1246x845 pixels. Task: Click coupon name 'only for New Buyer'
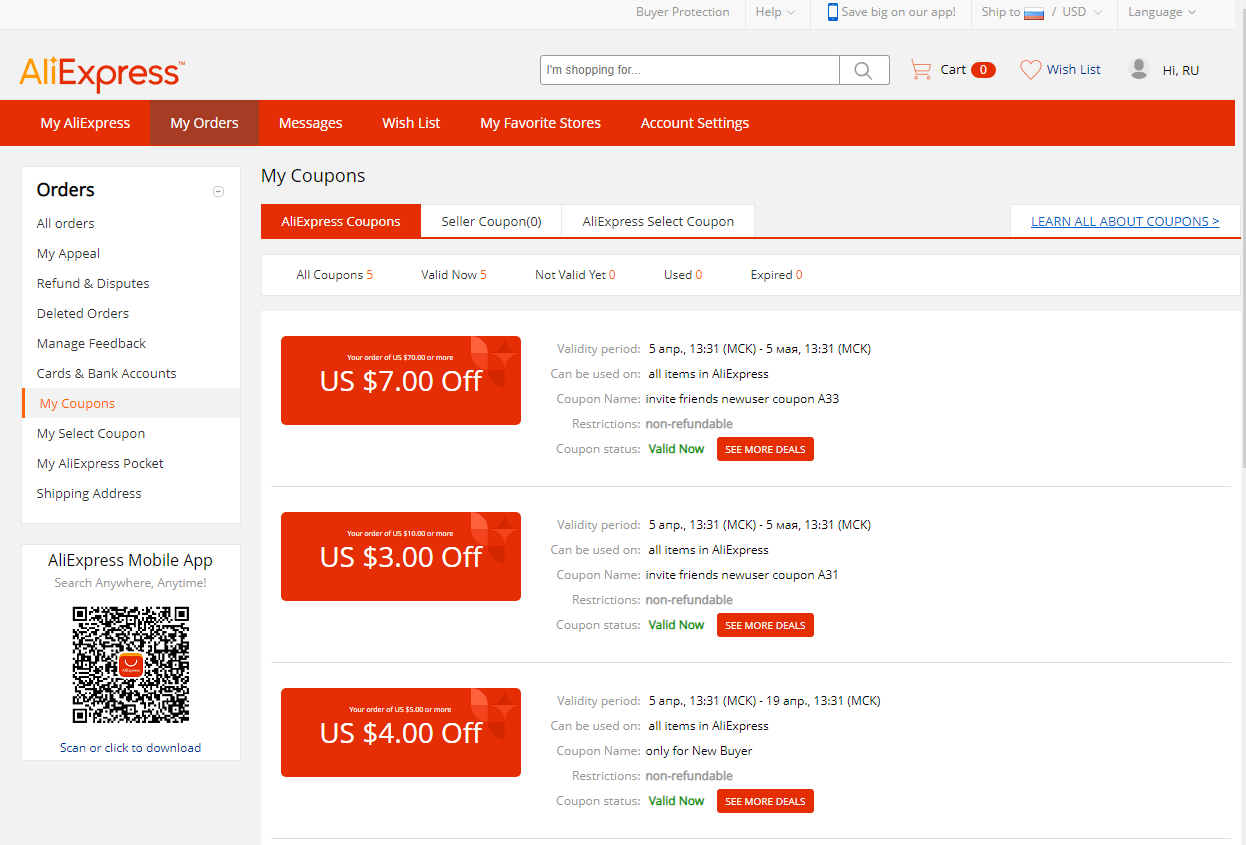(x=699, y=751)
